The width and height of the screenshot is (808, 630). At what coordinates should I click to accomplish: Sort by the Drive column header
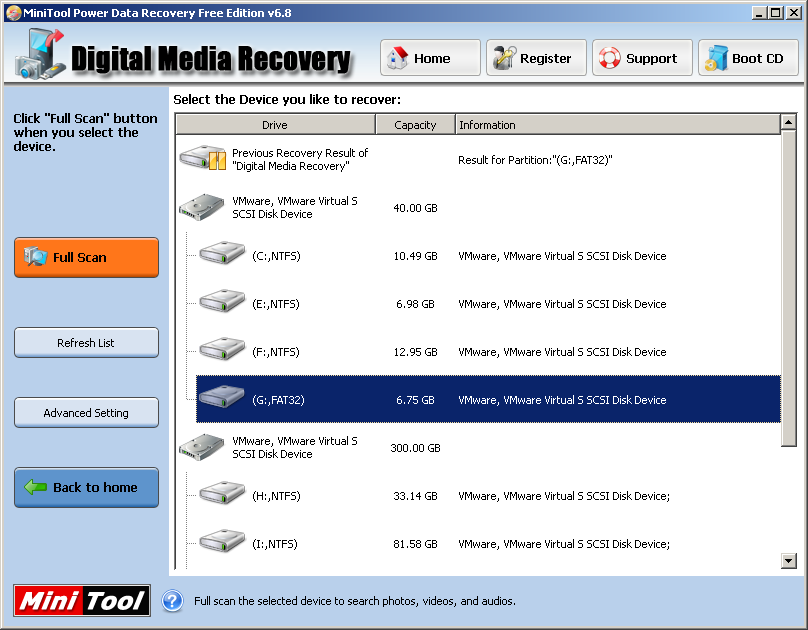275,125
